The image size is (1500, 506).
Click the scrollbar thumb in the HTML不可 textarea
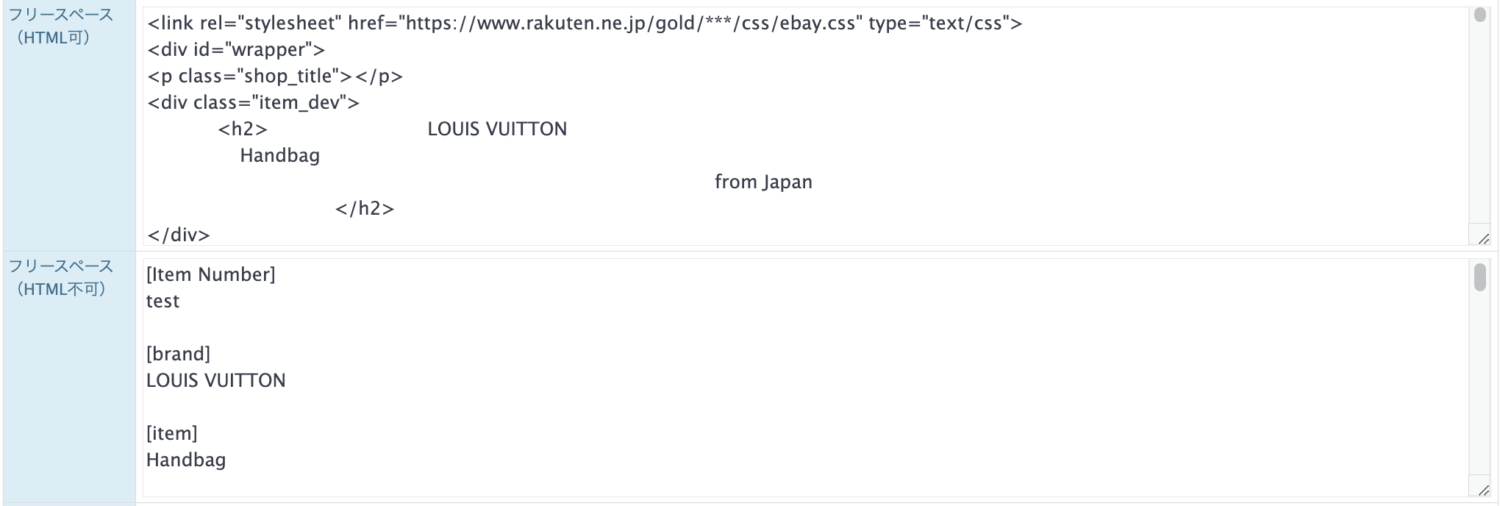point(1480,276)
